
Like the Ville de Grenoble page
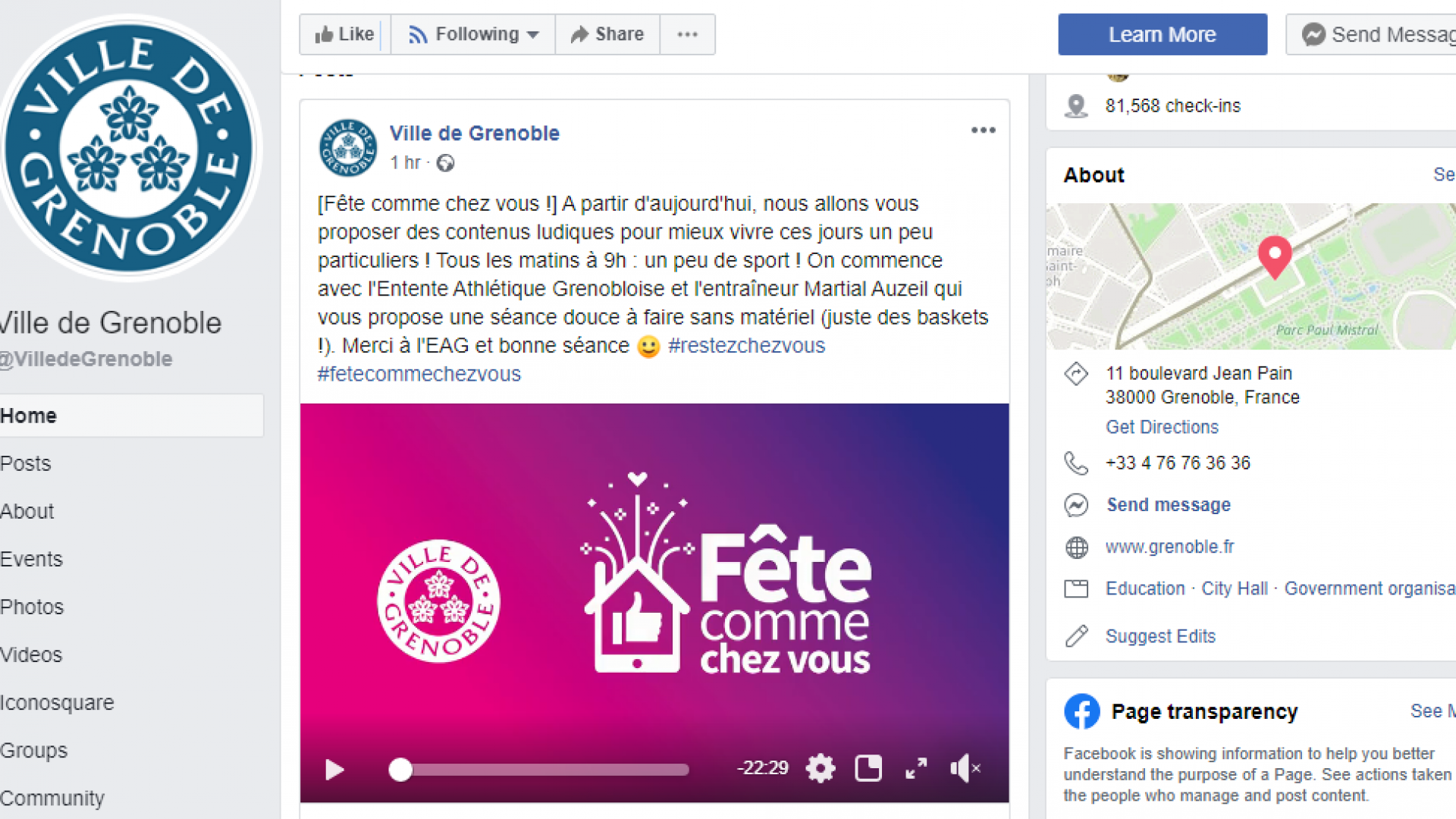point(345,34)
